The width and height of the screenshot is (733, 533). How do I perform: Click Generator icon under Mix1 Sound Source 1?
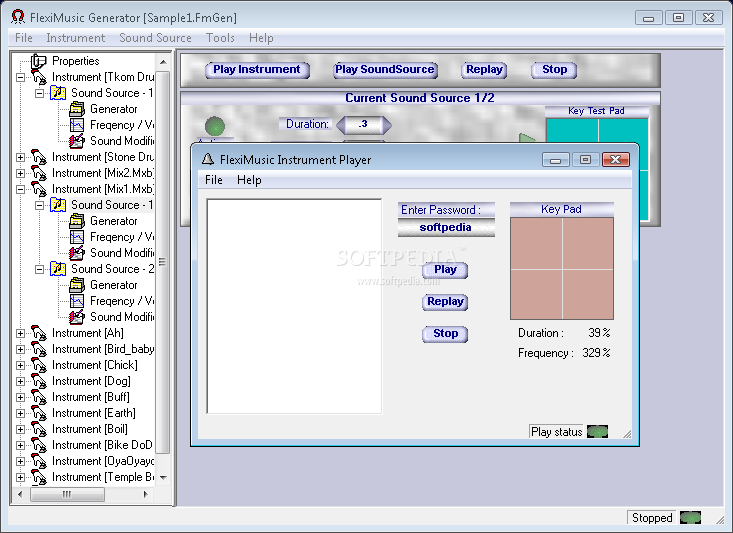pyautogui.click(x=77, y=221)
